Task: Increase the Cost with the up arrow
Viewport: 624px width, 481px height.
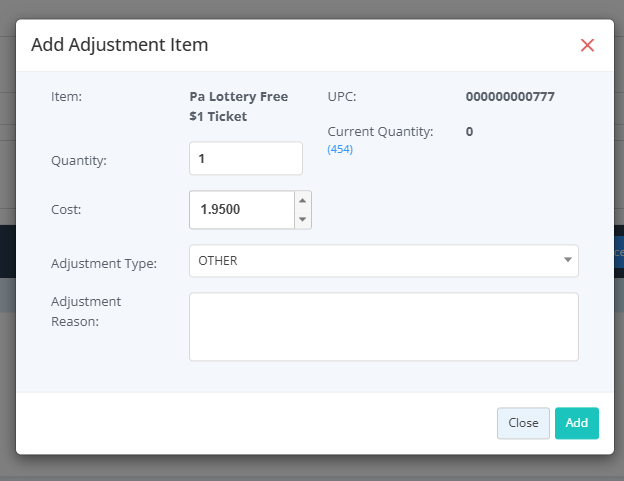Action: pos(302,201)
